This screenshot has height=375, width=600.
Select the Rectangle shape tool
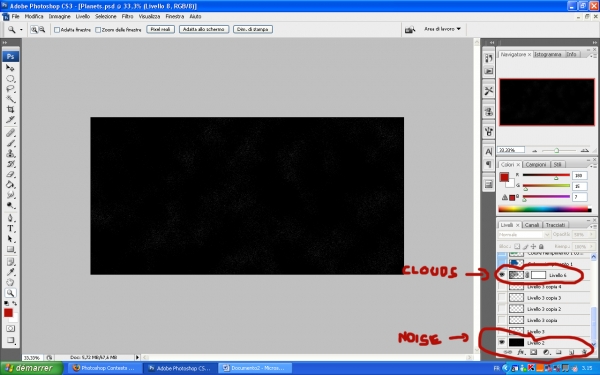pos(10,249)
